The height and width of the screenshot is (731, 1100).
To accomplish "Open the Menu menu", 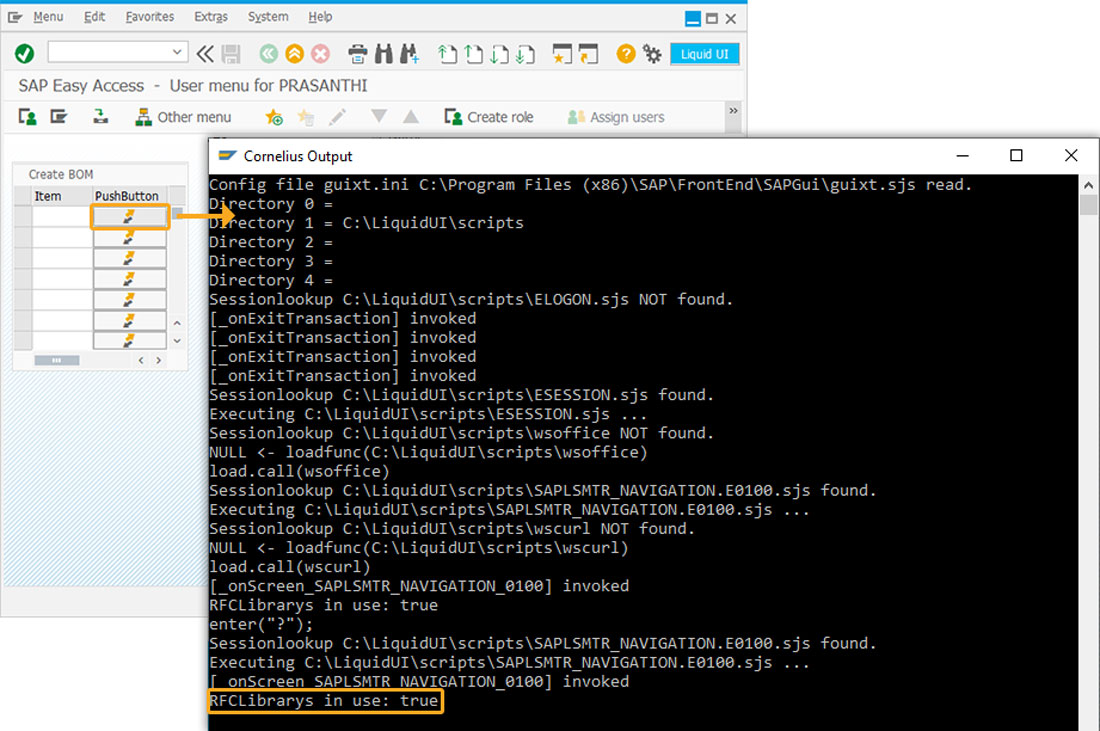I will 48,17.
